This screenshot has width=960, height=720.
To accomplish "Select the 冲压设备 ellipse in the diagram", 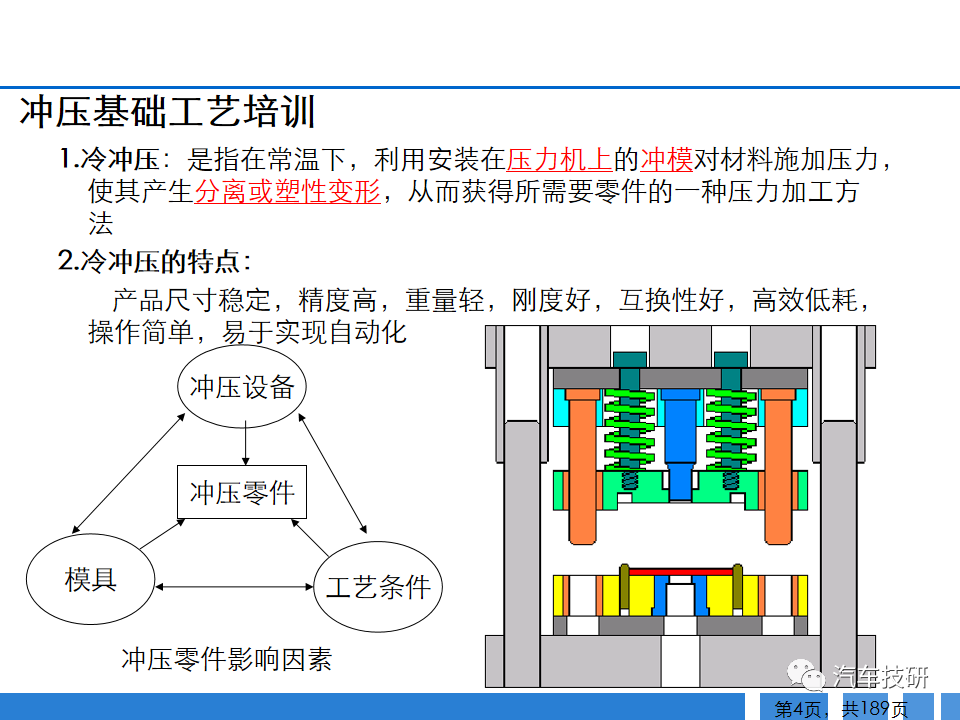I will 242,386.
